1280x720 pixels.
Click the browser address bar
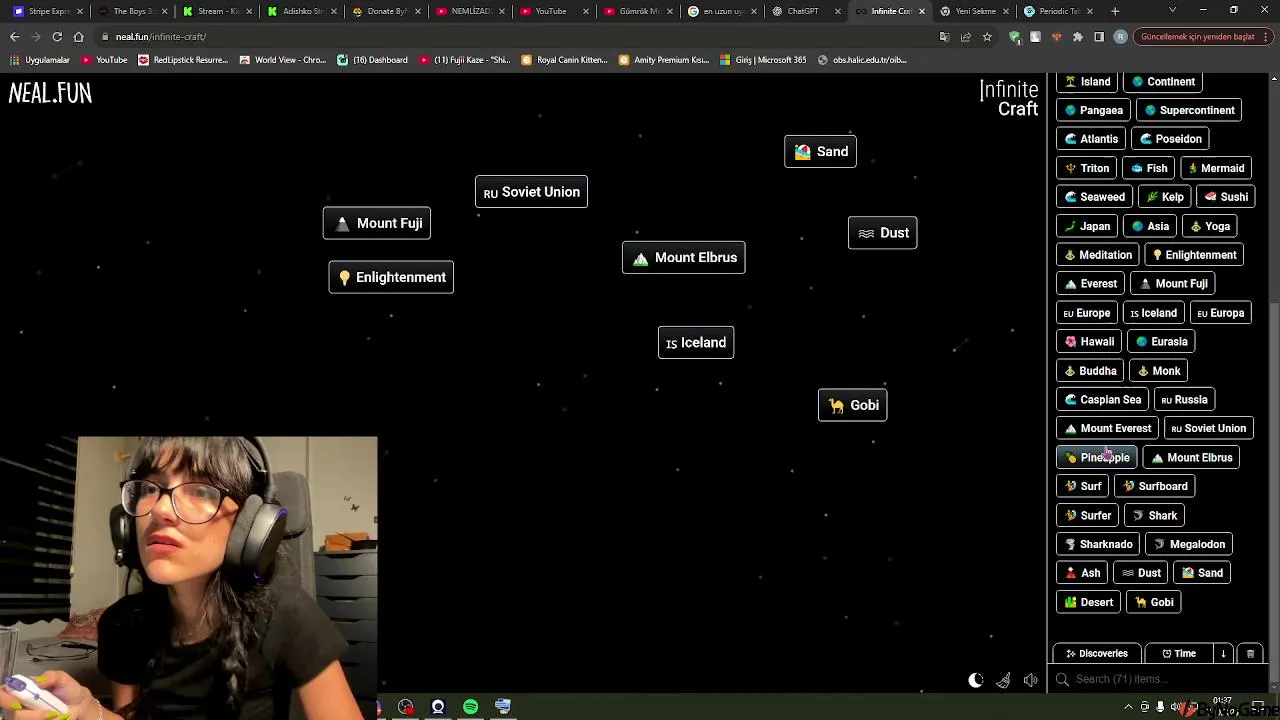pos(520,37)
